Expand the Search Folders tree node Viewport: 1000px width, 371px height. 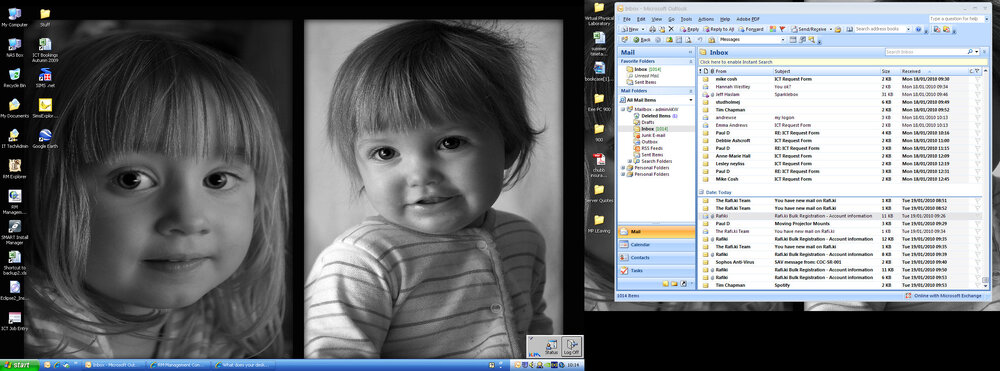(630, 161)
